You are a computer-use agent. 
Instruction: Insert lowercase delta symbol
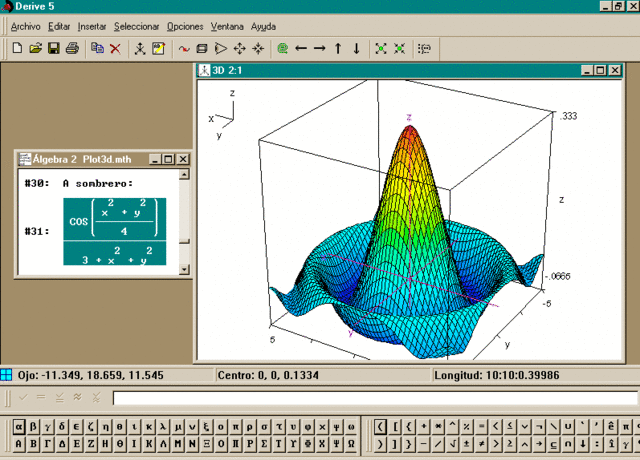pos(62,427)
